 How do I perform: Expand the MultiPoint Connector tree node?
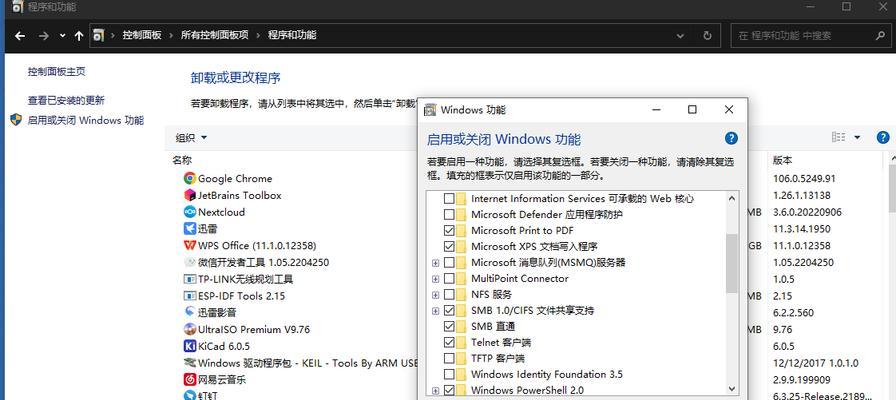(x=435, y=279)
